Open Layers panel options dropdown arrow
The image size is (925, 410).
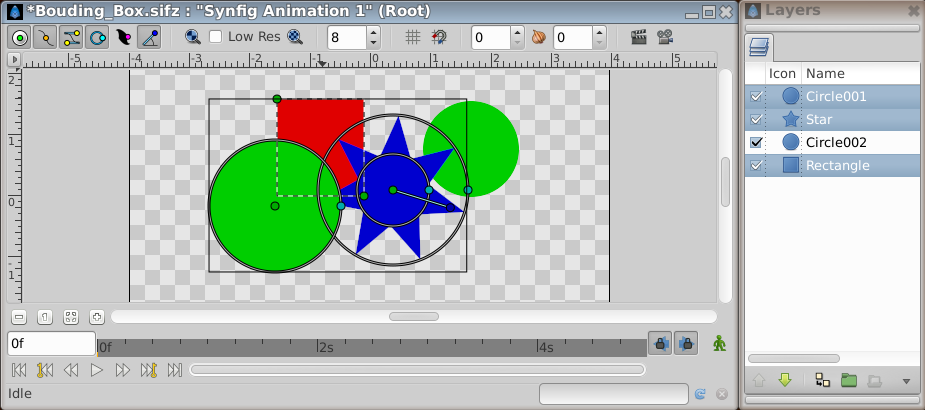click(907, 382)
